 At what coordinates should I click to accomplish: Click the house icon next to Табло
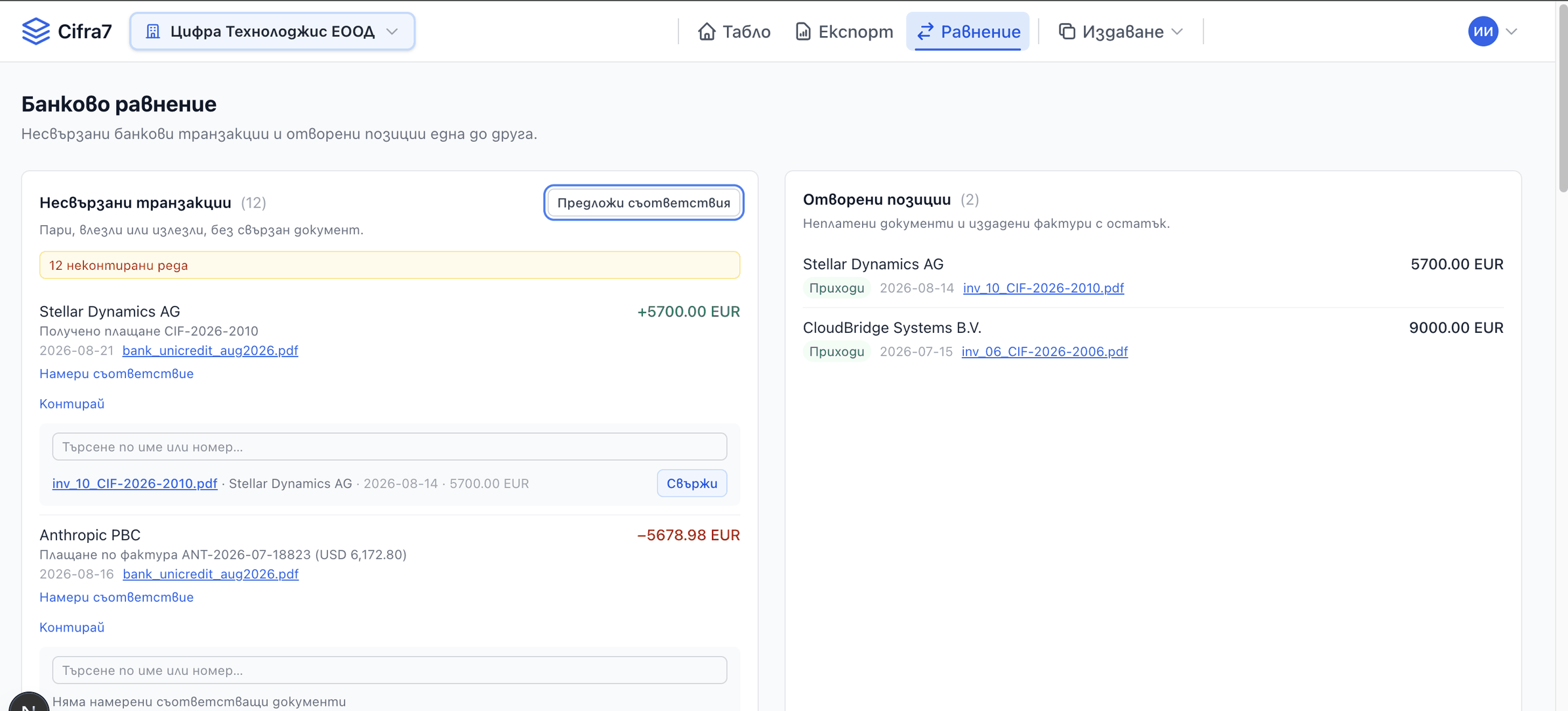point(707,31)
